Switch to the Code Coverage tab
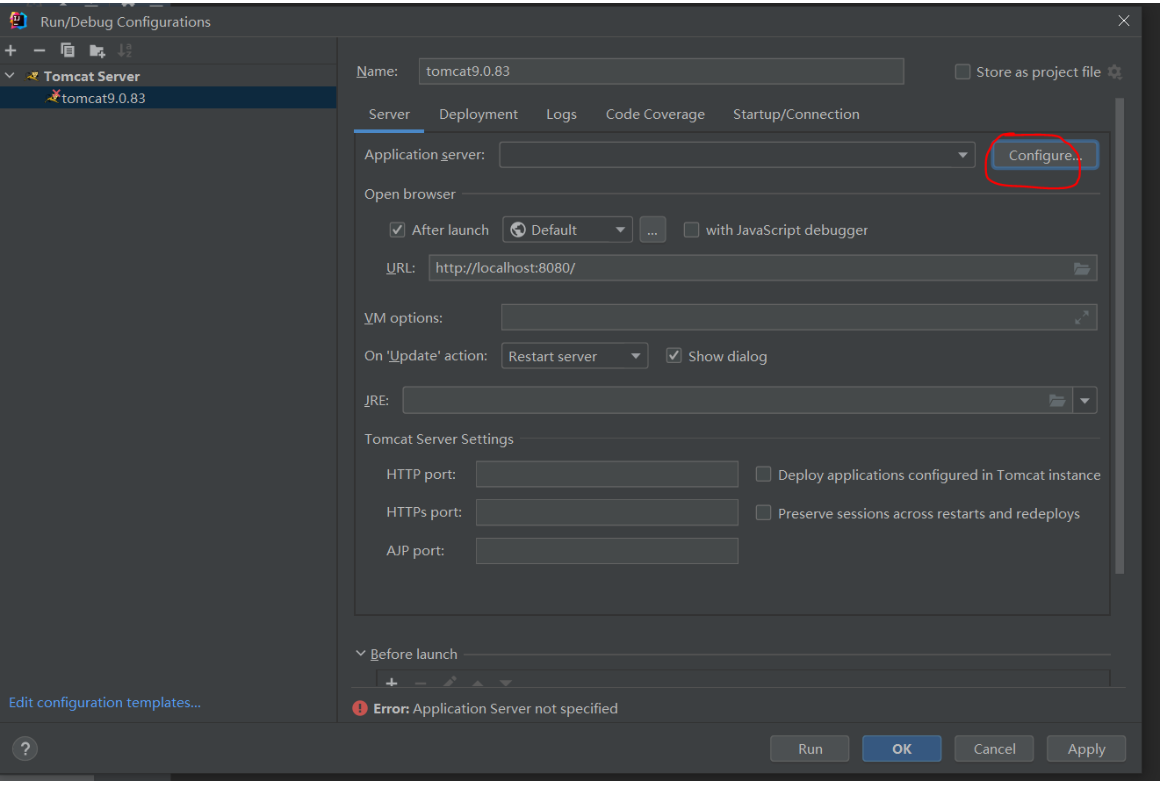This screenshot has height=786, width=1167. [655, 115]
